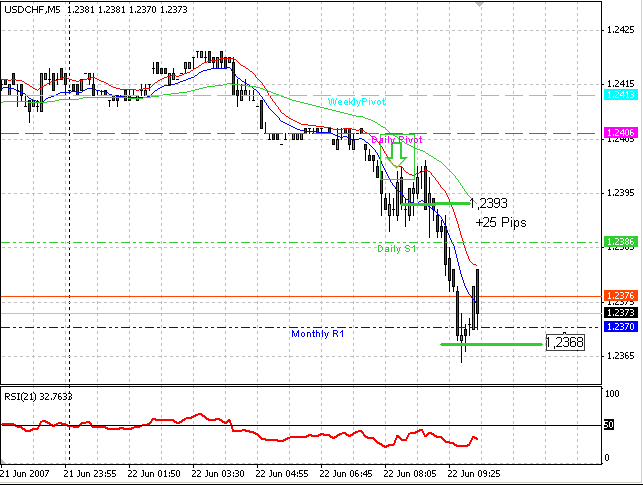Select the 1.2376 orange price tag
Image resolution: width=643 pixels, height=485 pixels.
coord(621,296)
